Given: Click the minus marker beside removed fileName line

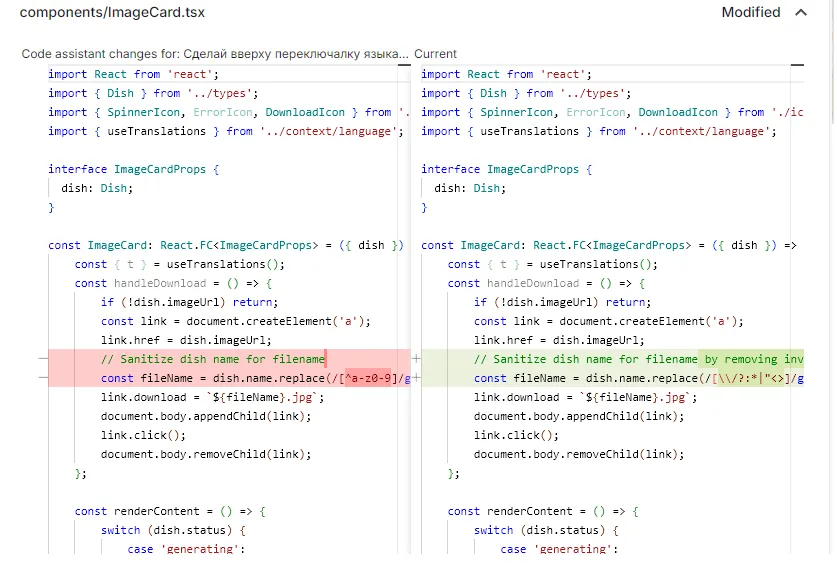Looking at the screenshot, I should pos(42,378).
